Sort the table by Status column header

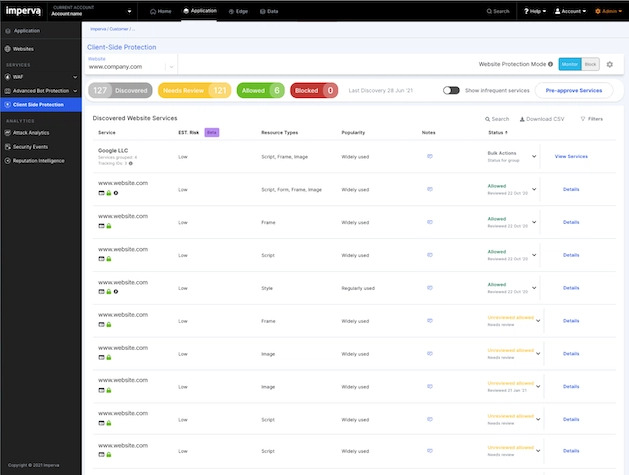point(497,132)
